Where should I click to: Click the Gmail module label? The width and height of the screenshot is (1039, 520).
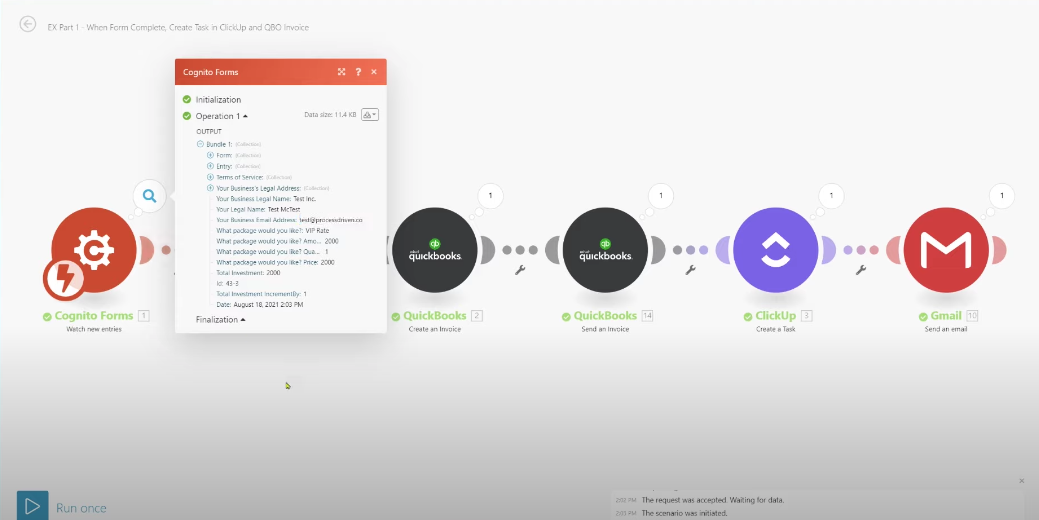tap(946, 316)
